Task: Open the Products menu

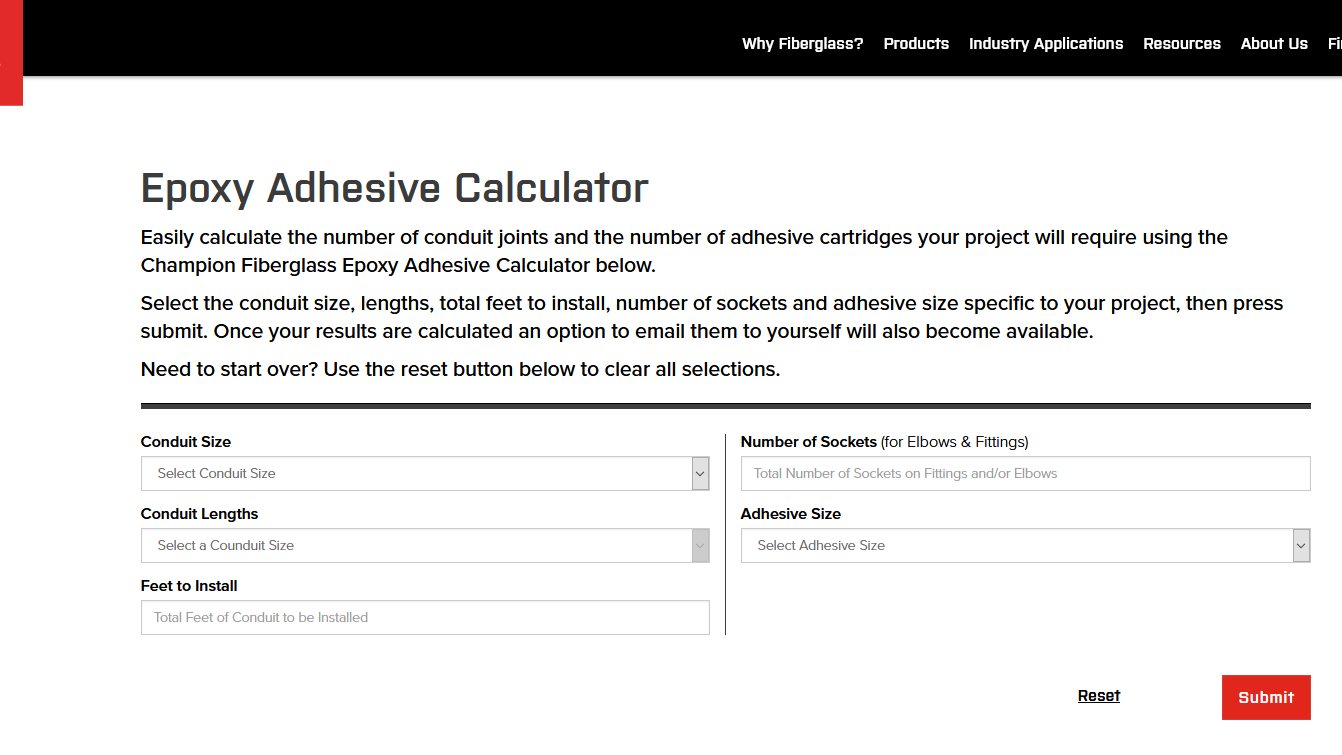Action: (916, 43)
